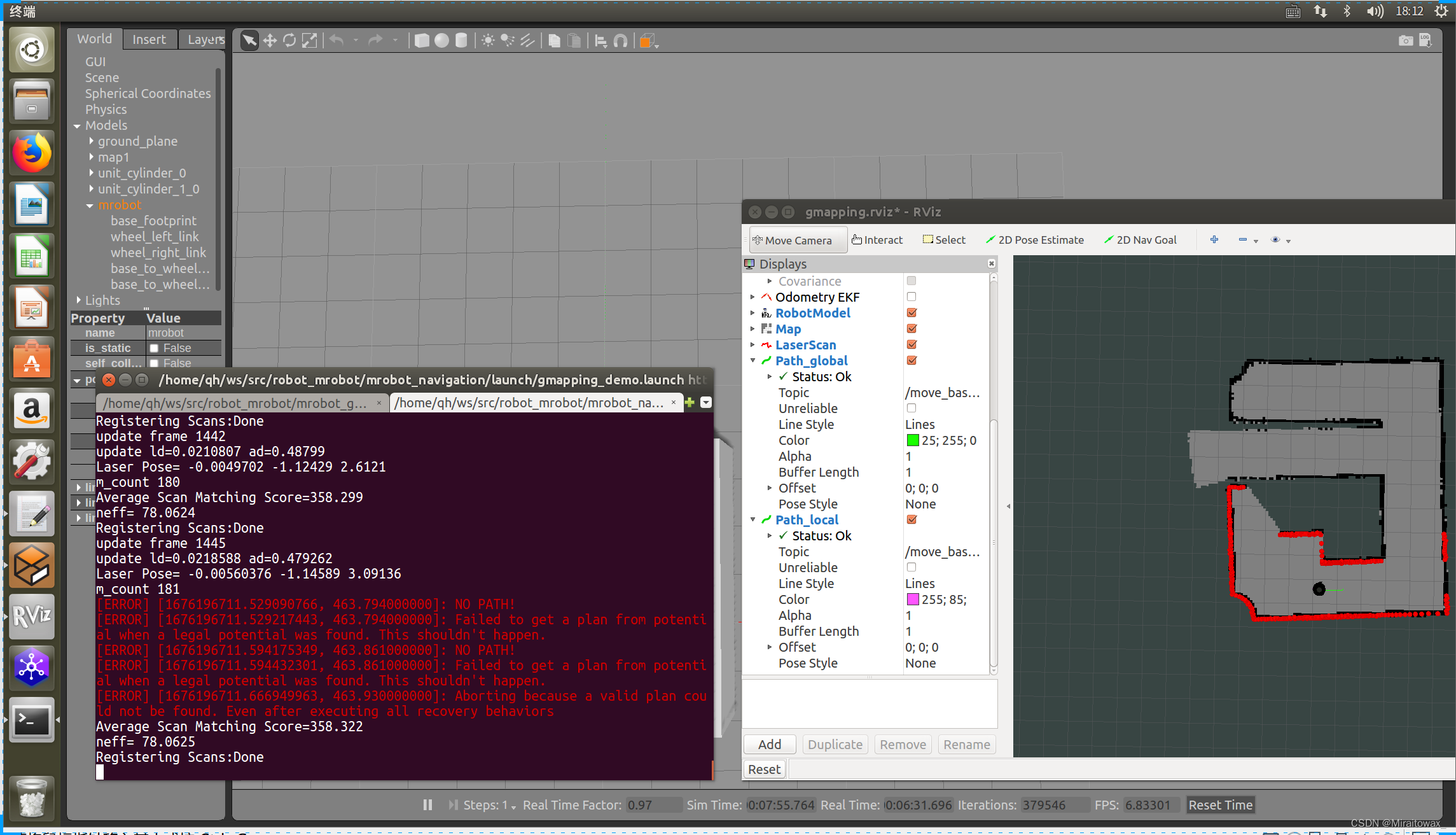Enable the snap magnet tool
Screen dimensions: 1456x835
point(621,41)
